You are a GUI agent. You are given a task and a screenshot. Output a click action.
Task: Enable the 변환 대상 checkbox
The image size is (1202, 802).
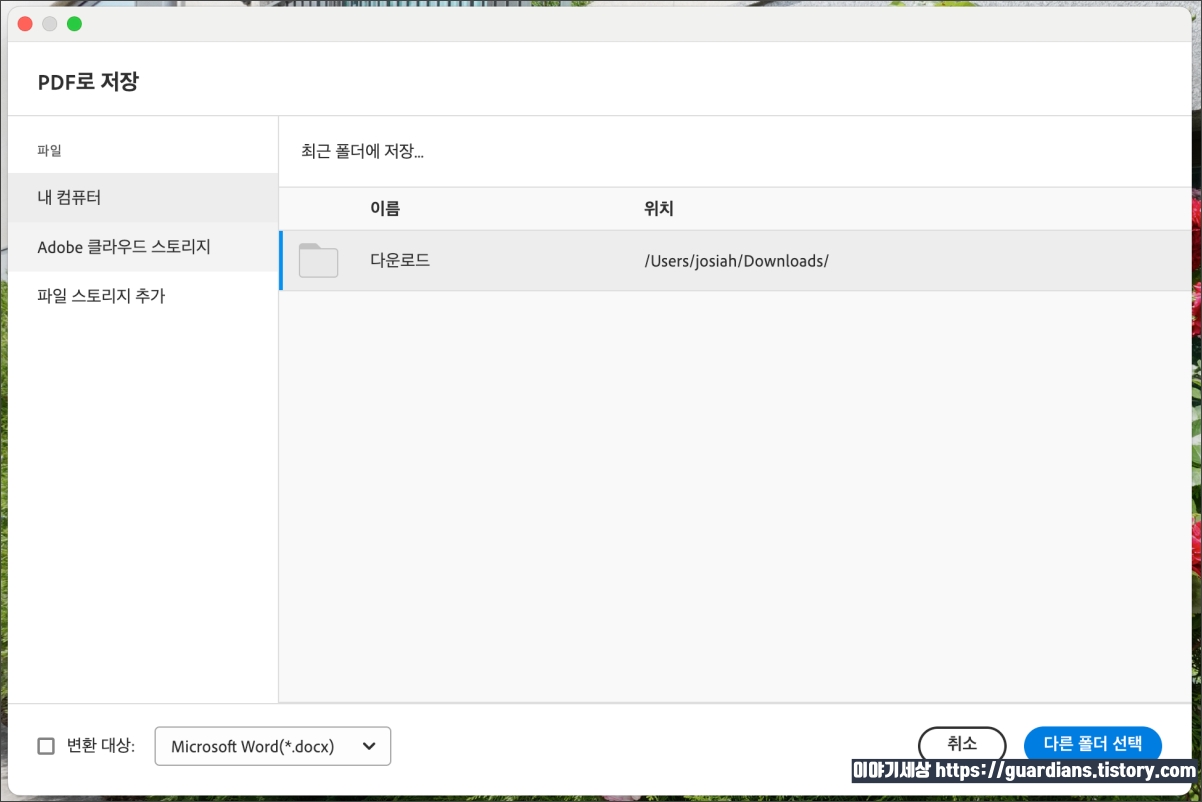pos(46,746)
